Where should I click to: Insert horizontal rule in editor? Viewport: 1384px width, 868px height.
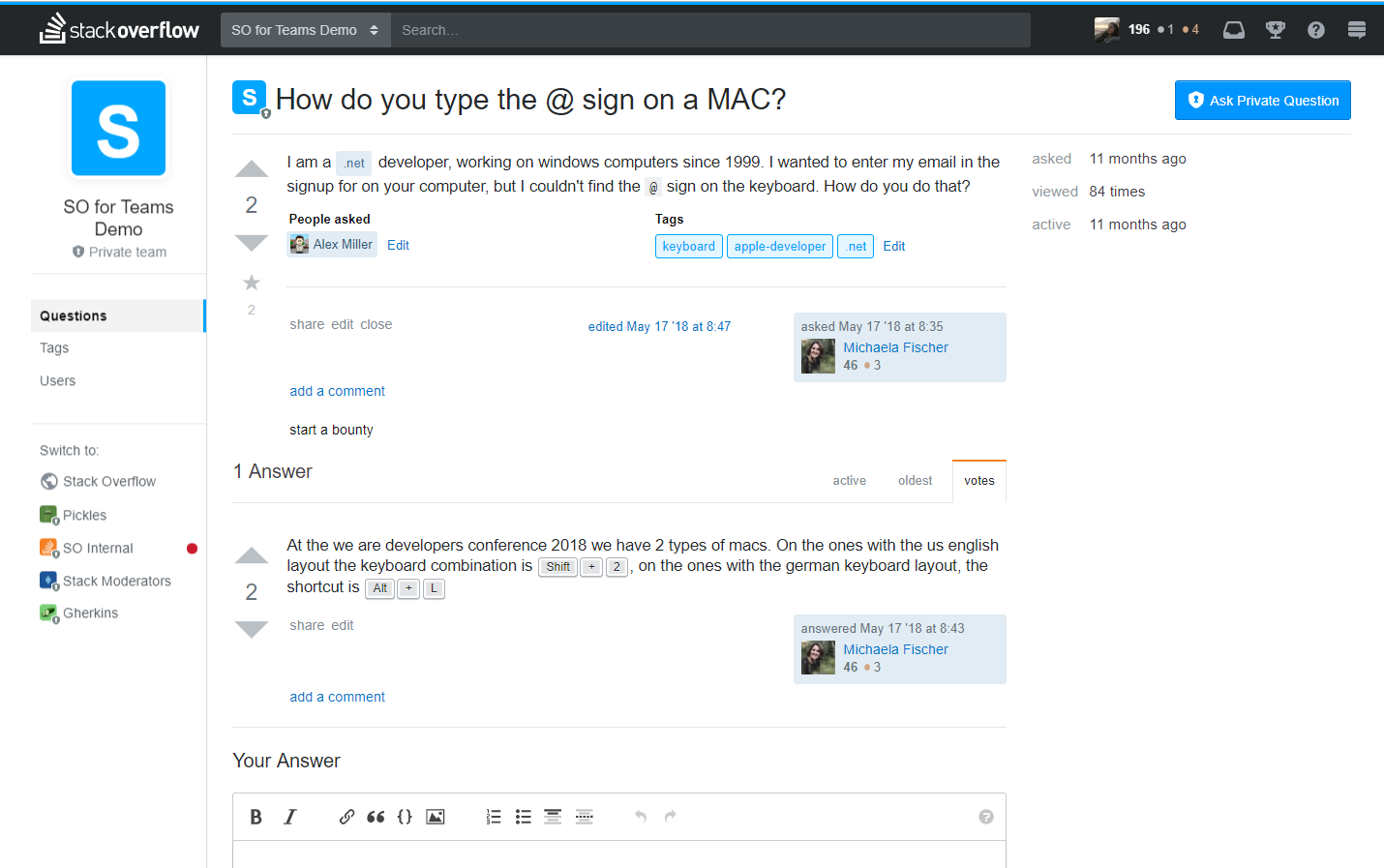[585, 817]
